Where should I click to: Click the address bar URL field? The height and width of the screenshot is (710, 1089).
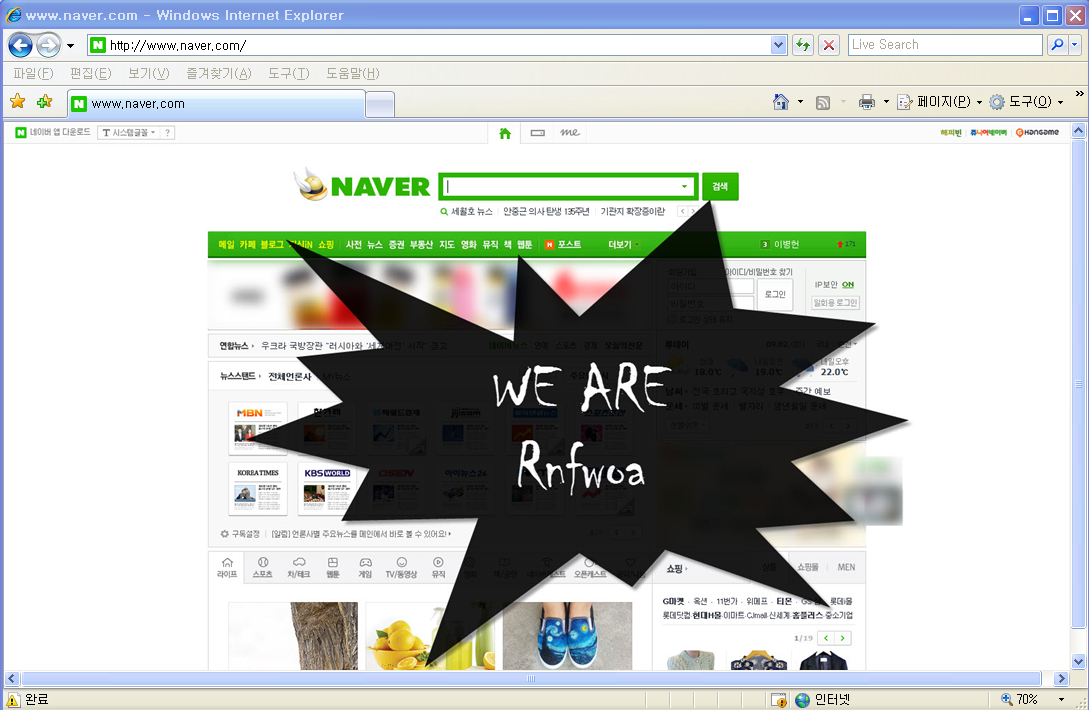pyautogui.click(x=429, y=46)
